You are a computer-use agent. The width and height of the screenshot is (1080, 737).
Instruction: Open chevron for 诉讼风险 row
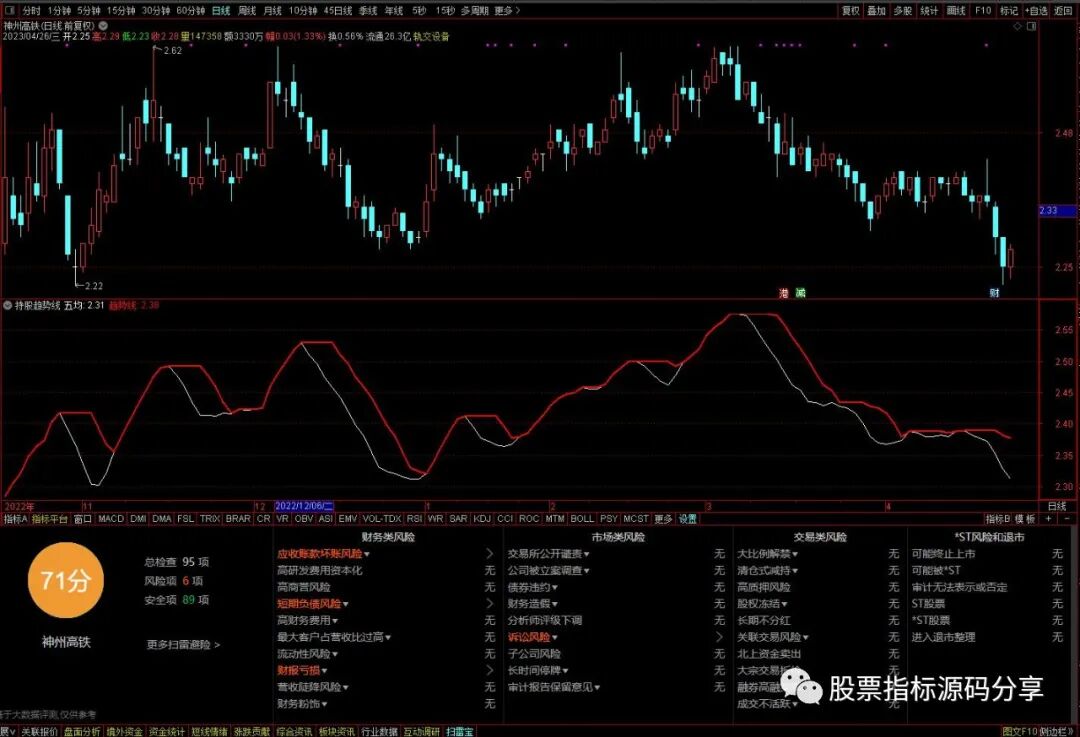point(720,637)
